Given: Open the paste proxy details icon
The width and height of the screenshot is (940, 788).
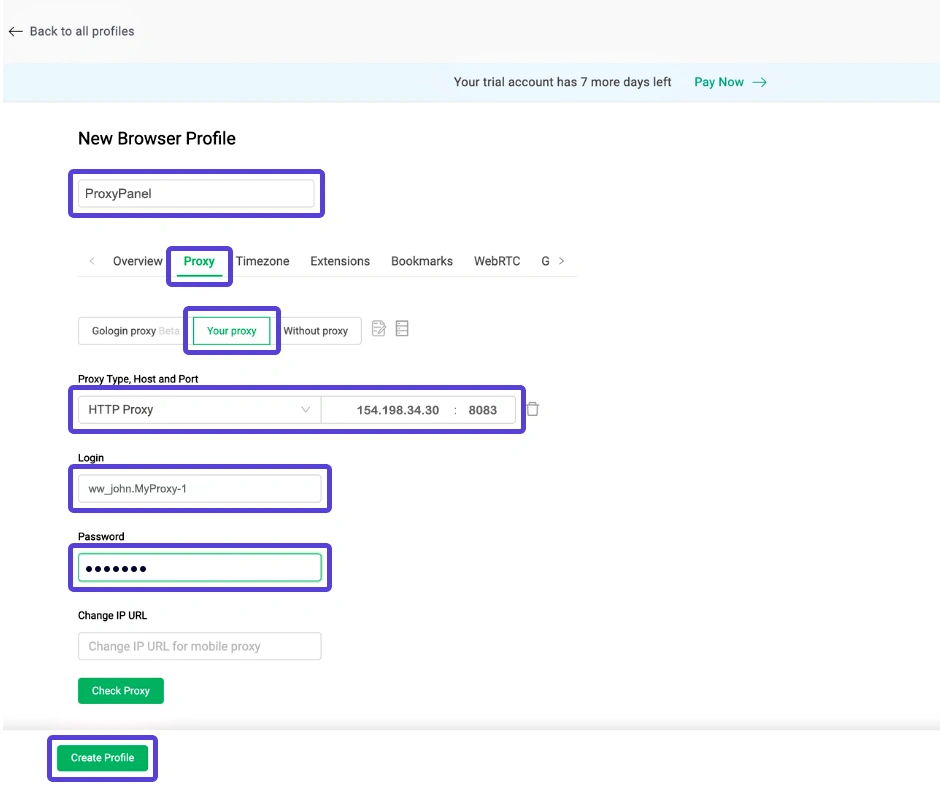Looking at the screenshot, I should pyautogui.click(x=378, y=328).
